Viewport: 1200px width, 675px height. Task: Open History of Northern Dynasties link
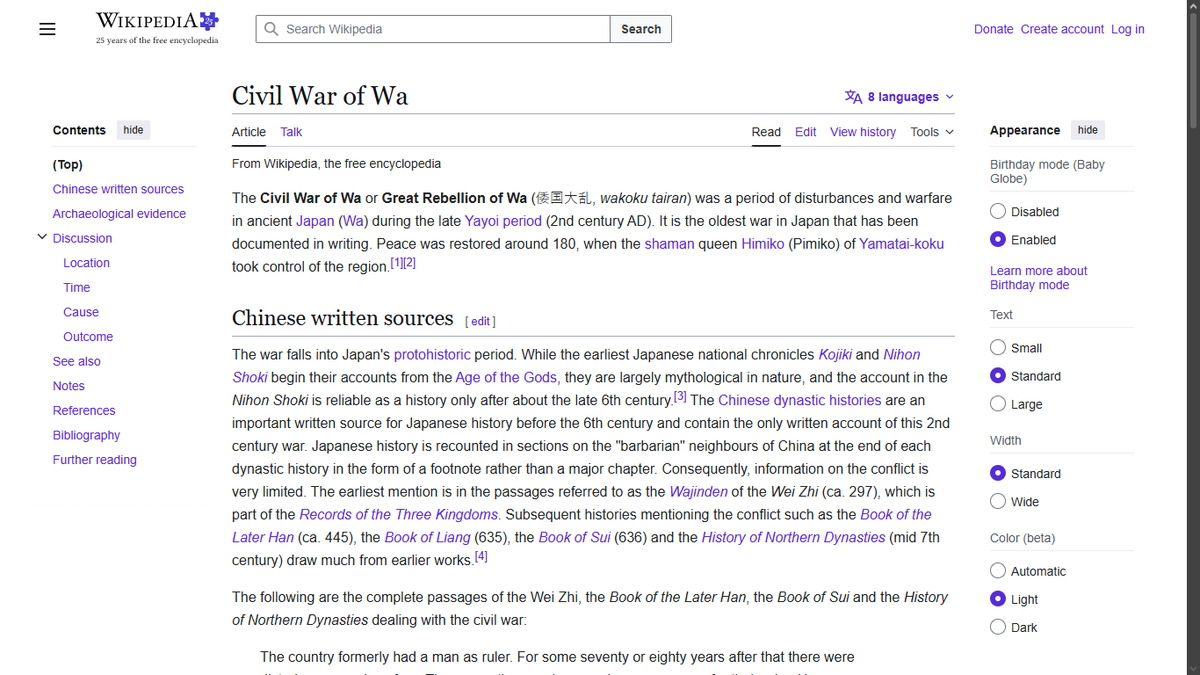click(793, 538)
